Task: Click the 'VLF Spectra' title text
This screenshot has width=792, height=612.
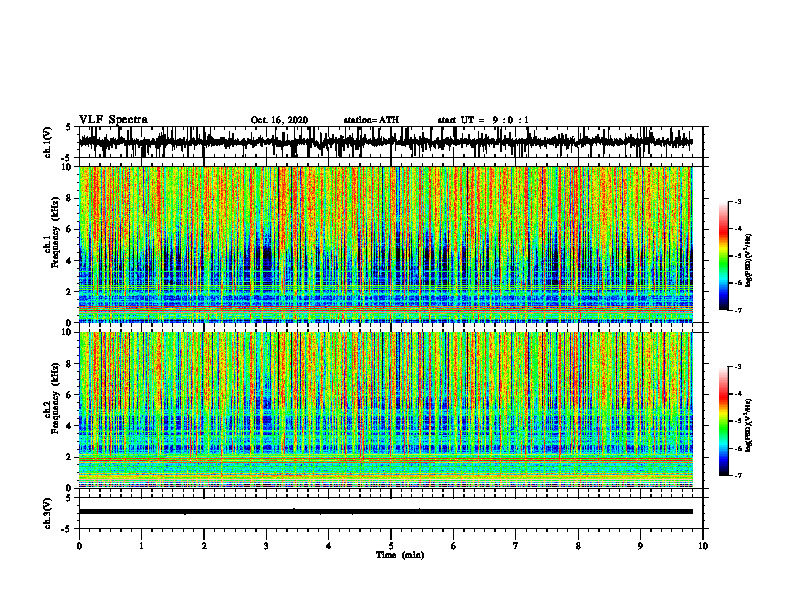Action: (113, 120)
